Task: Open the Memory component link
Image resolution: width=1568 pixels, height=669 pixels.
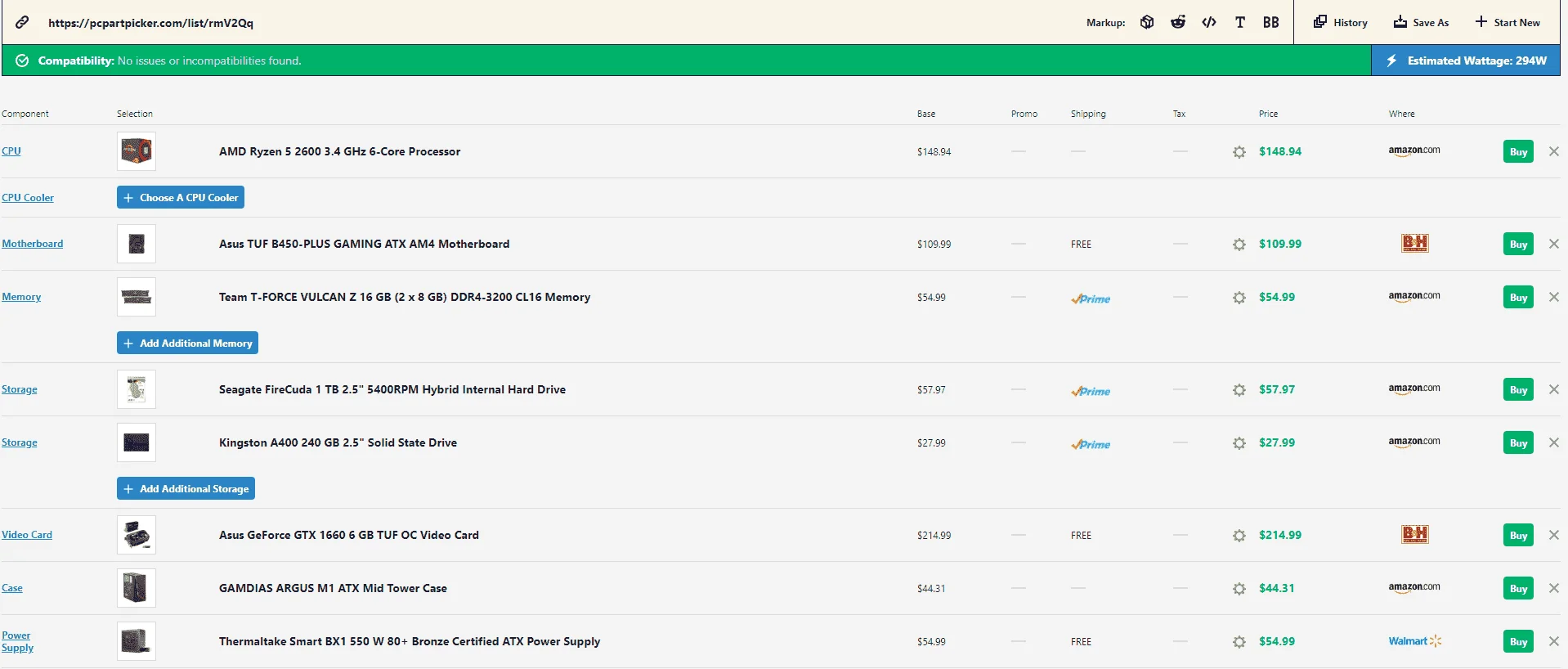Action: (x=21, y=297)
